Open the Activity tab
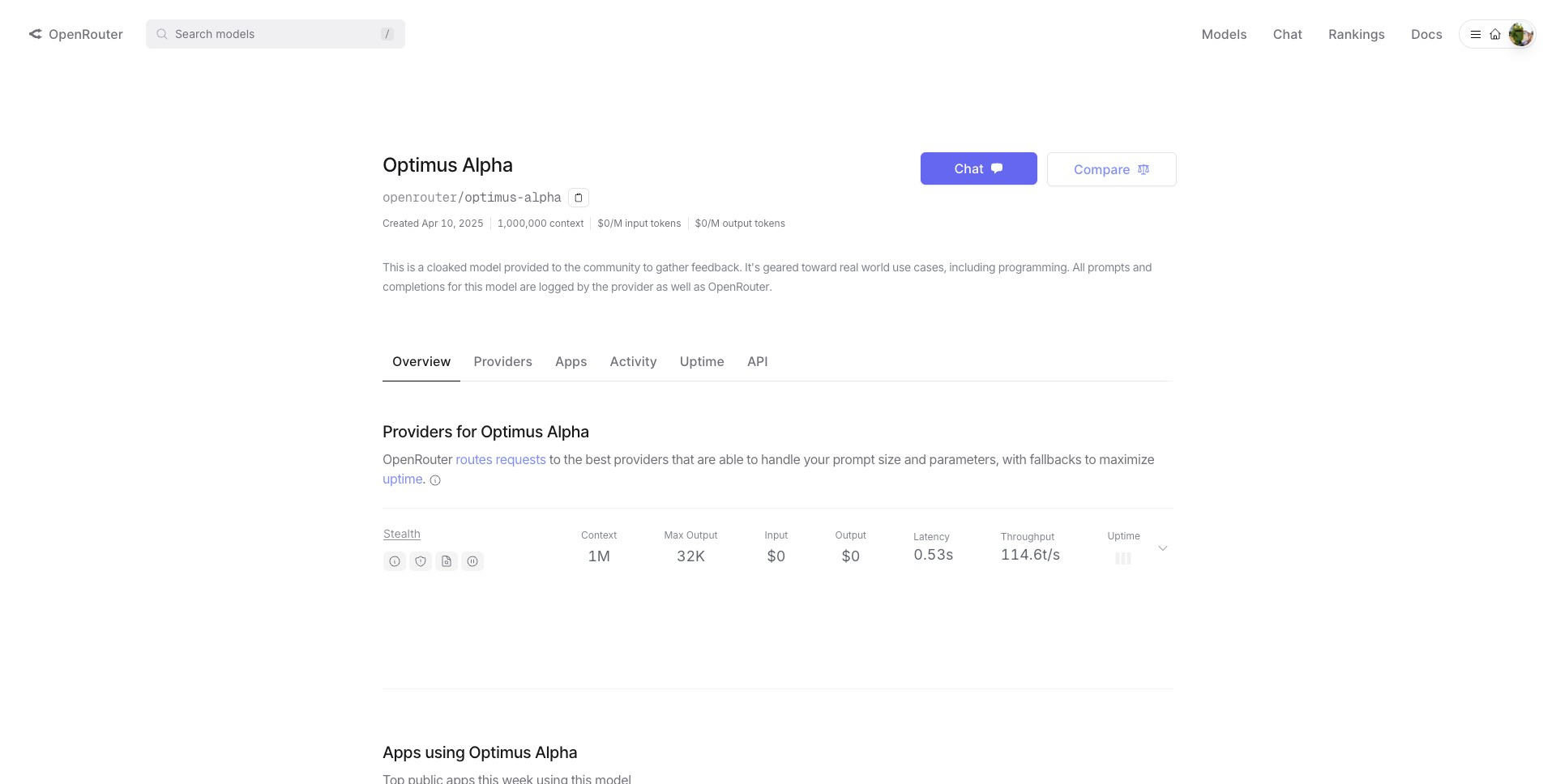 [634, 362]
